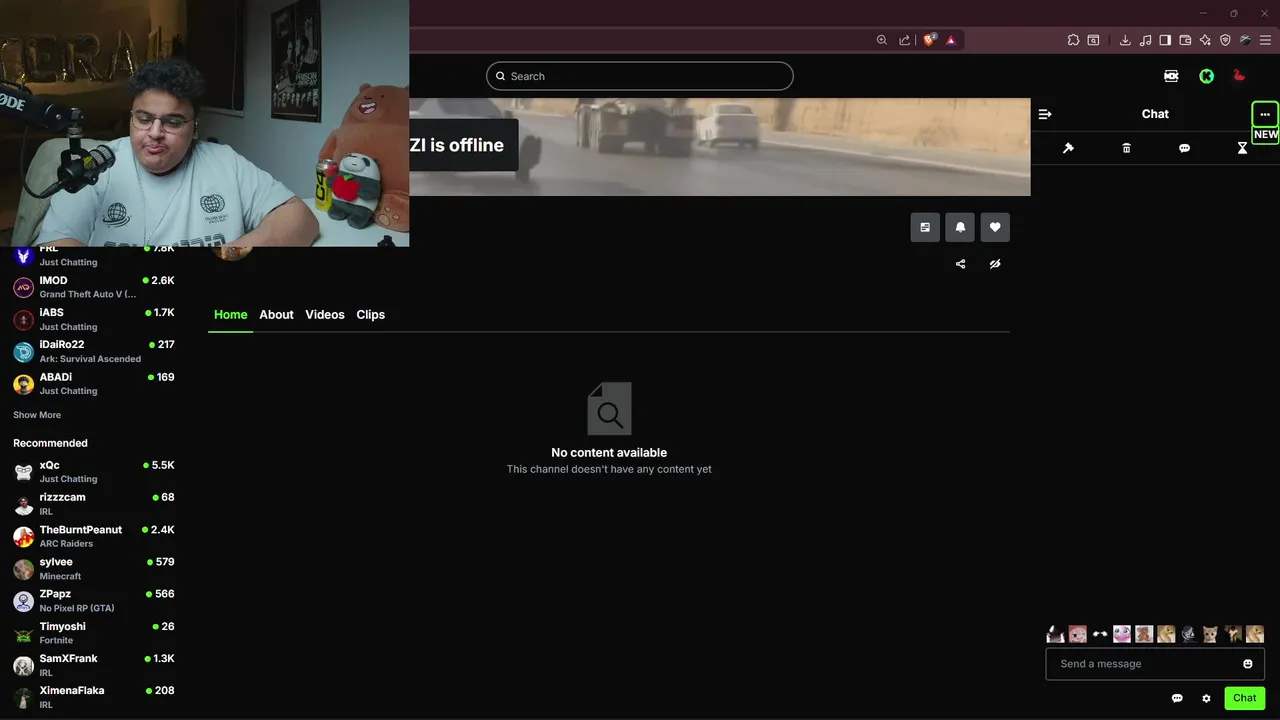Toggle the crossed-eye hide icon

pos(995,264)
